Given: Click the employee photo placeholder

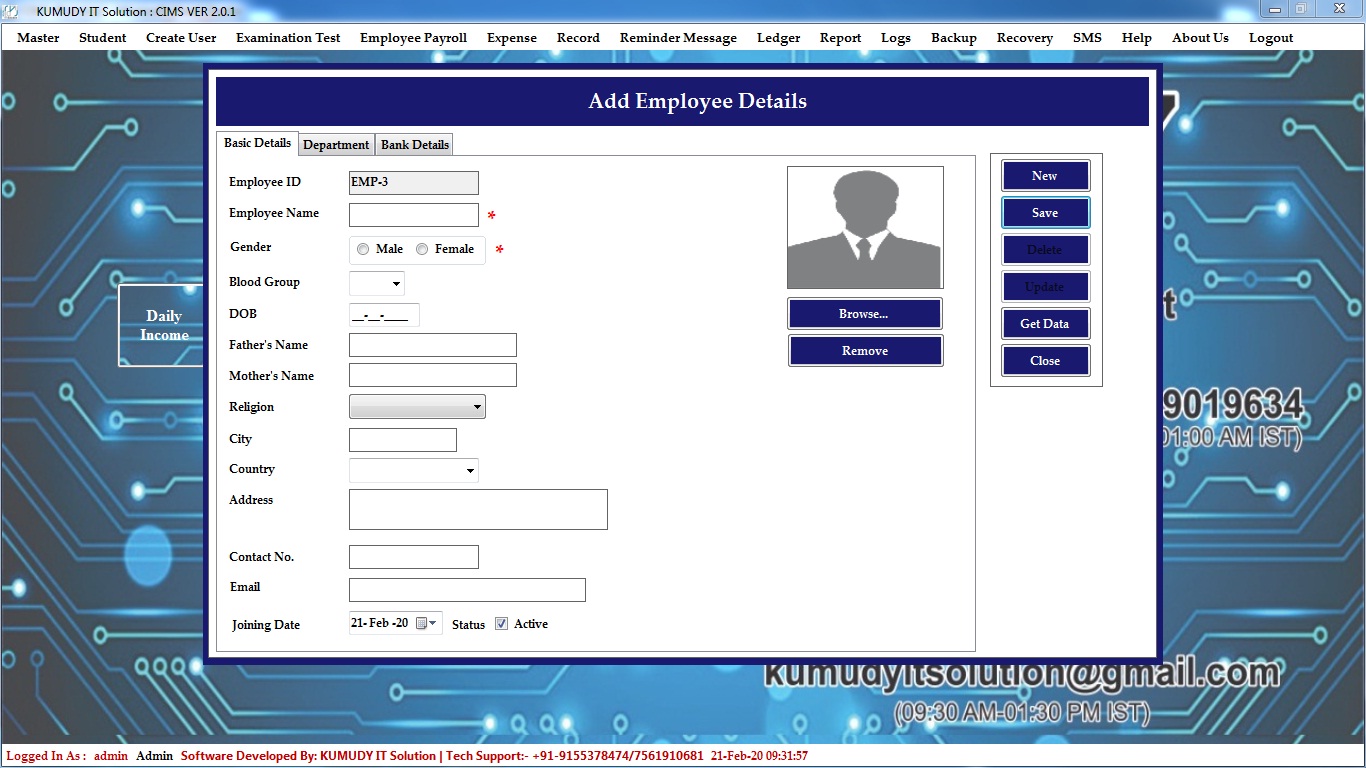Looking at the screenshot, I should pos(865,228).
